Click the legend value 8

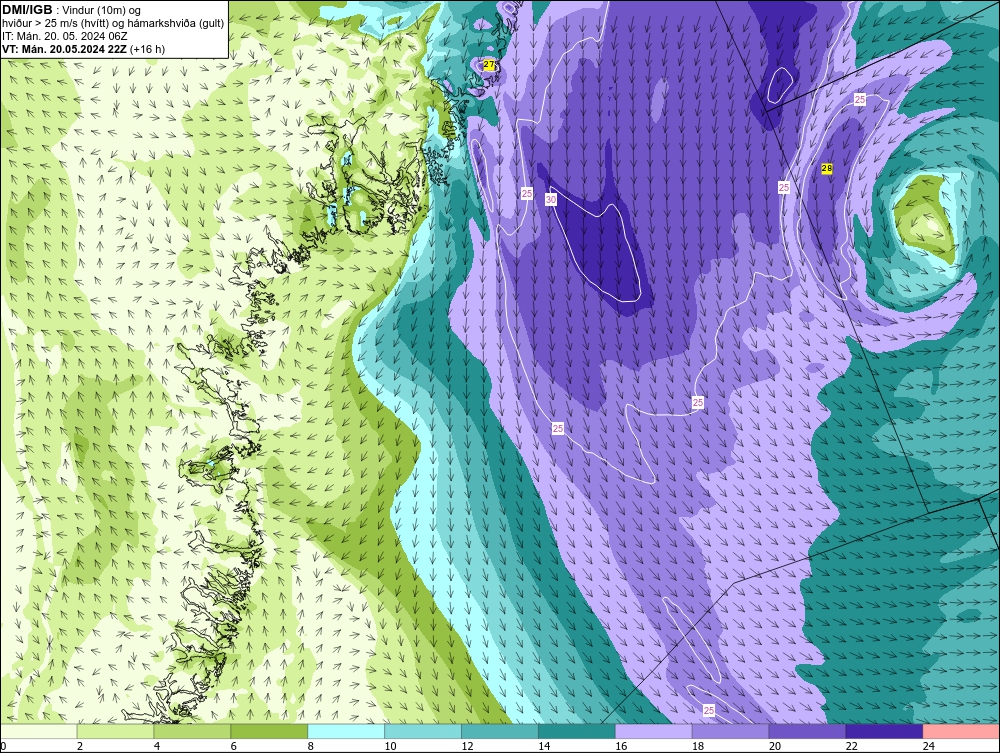311,746
